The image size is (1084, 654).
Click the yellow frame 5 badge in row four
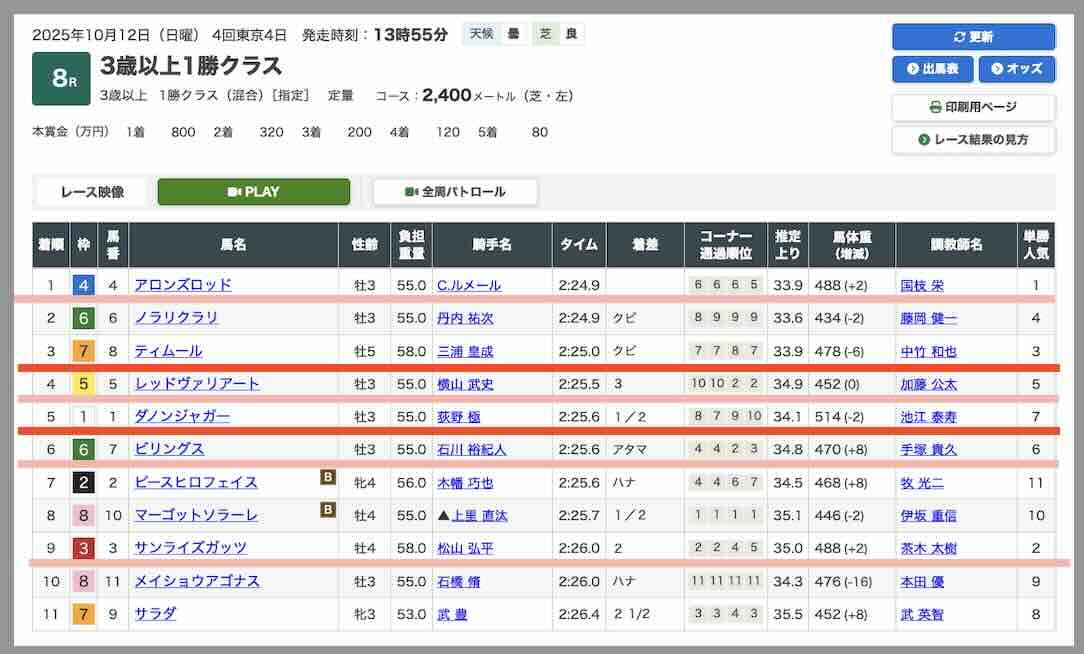coord(83,384)
